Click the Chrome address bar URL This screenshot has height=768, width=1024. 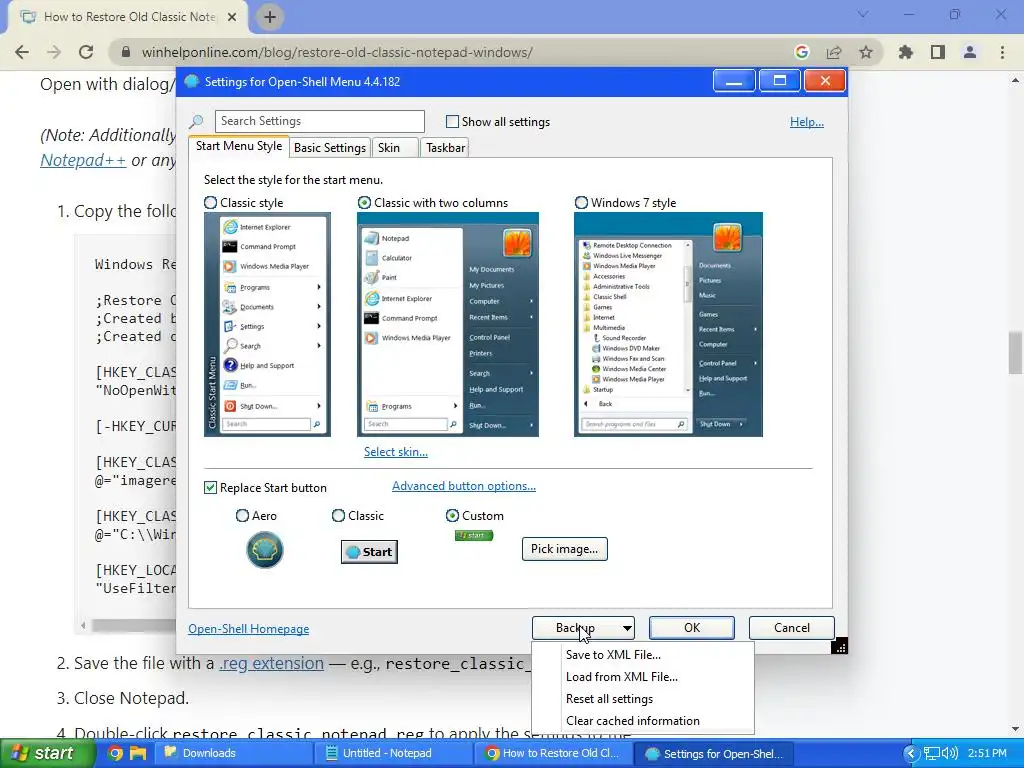337,52
